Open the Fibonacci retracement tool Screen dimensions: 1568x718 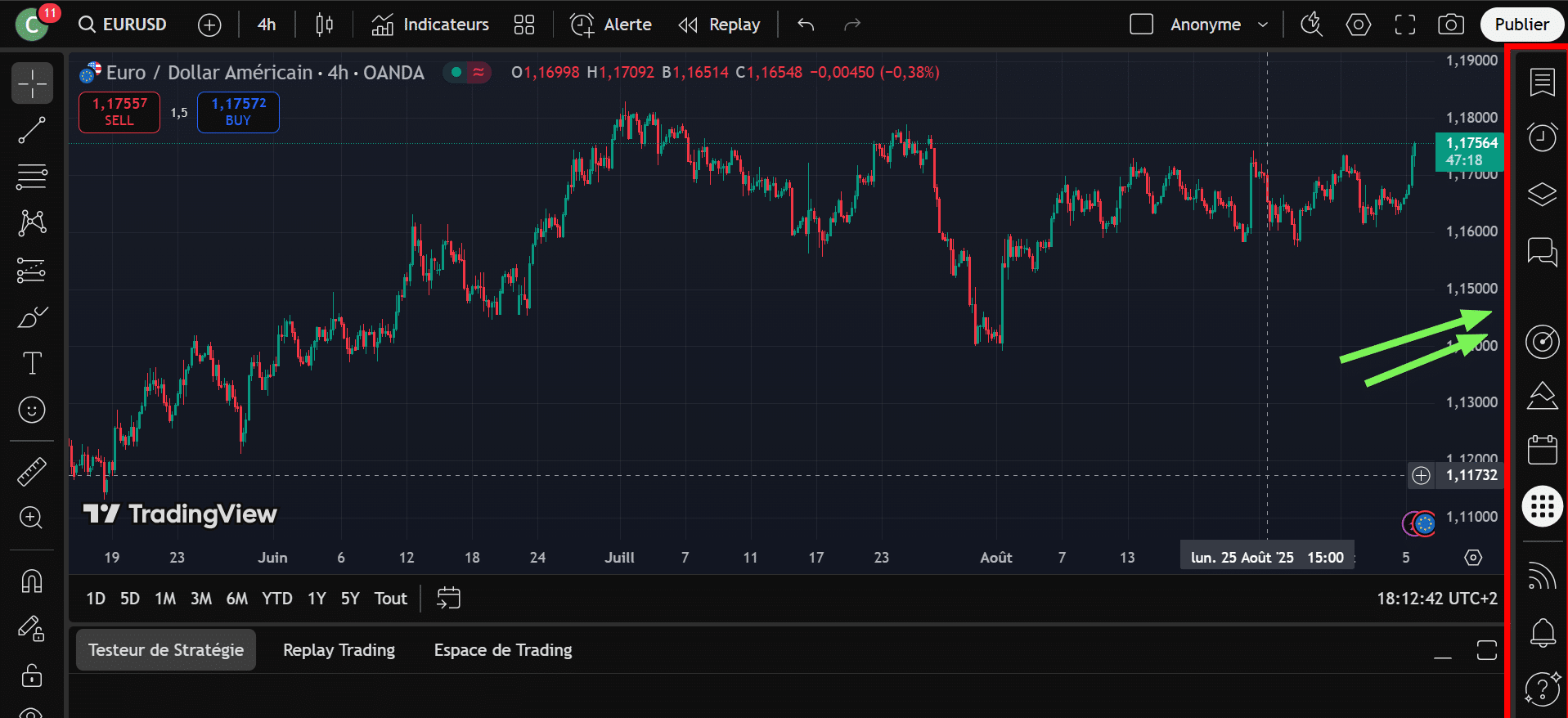click(32, 176)
